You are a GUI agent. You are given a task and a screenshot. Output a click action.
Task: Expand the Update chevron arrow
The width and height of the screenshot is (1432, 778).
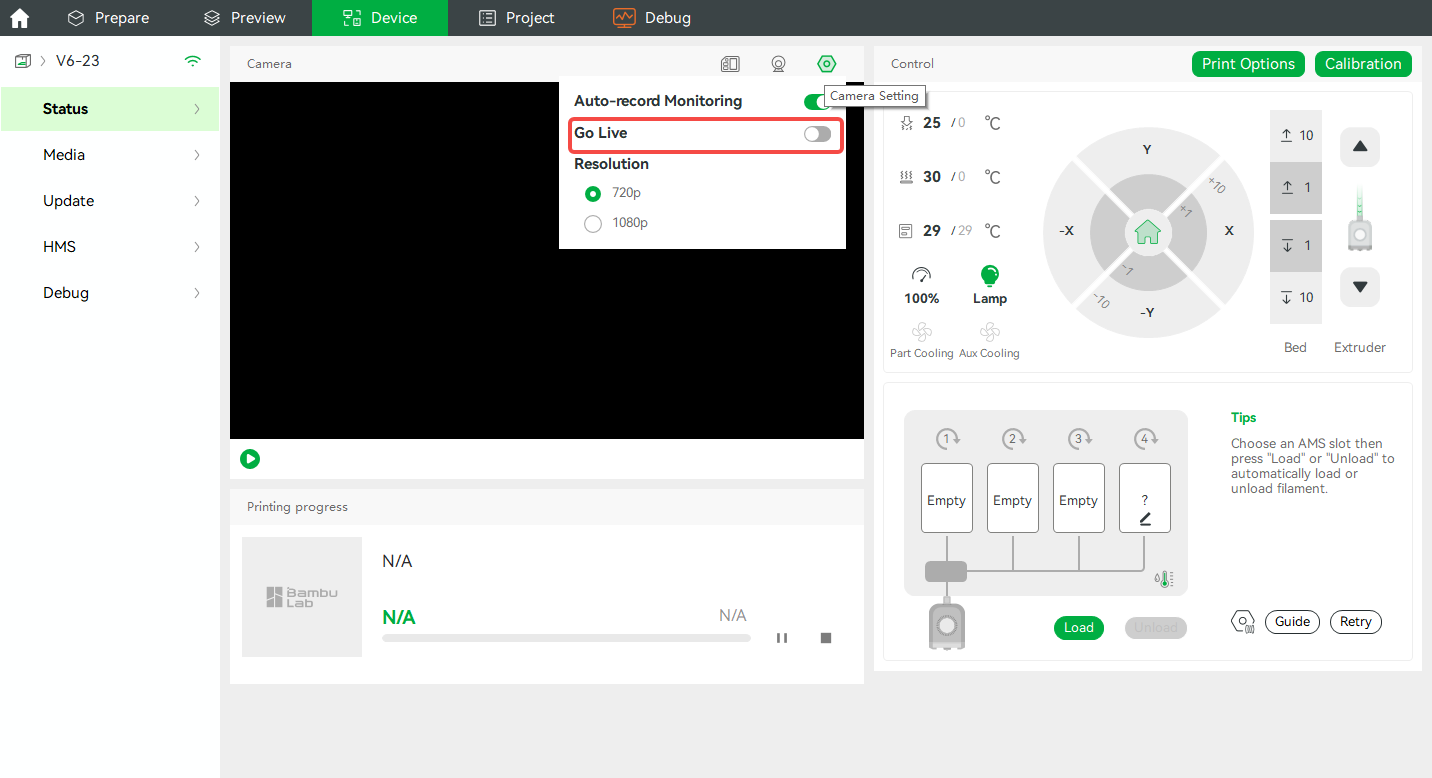tap(197, 201)
